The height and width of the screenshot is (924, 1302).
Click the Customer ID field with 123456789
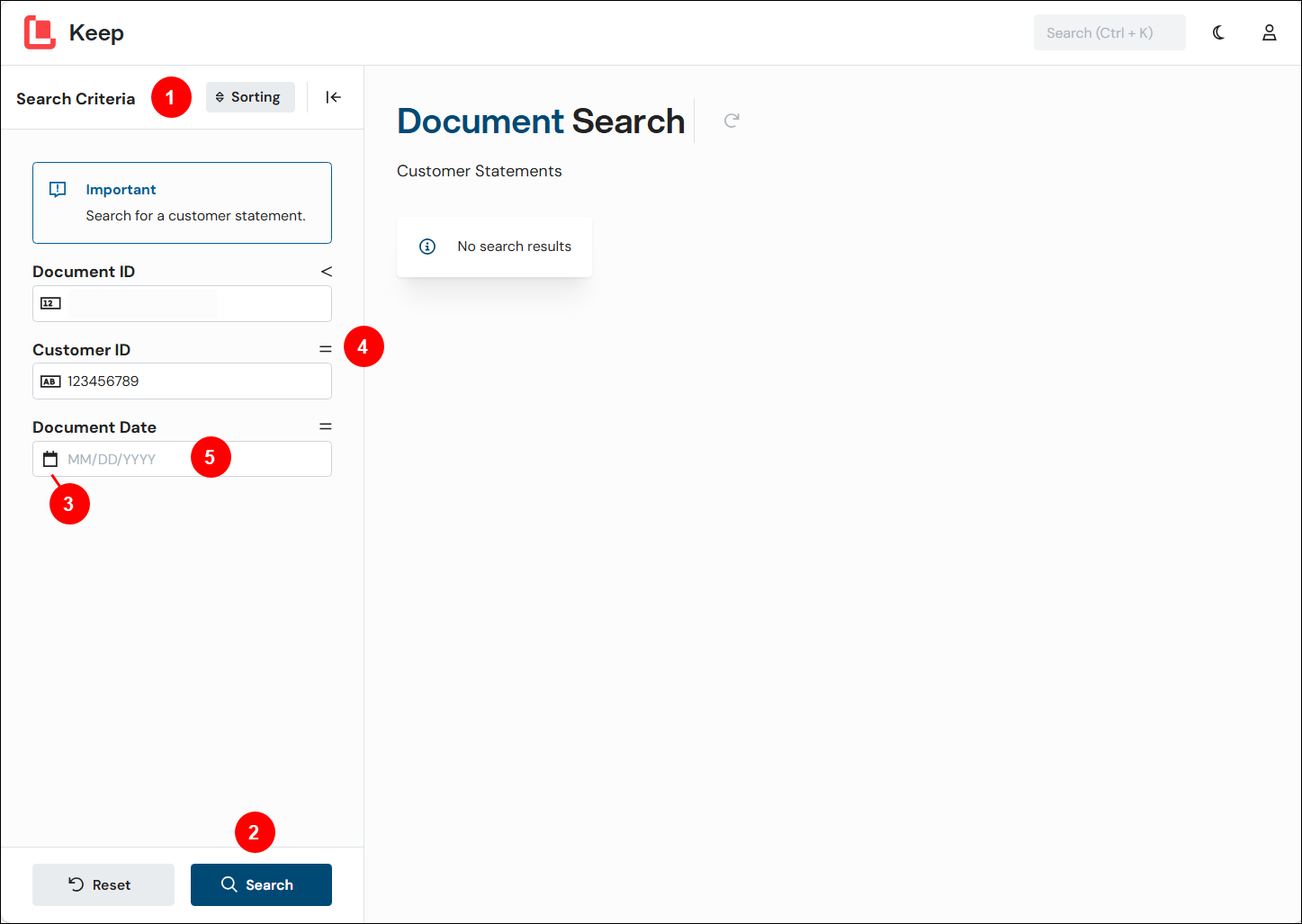click(182, 381)
